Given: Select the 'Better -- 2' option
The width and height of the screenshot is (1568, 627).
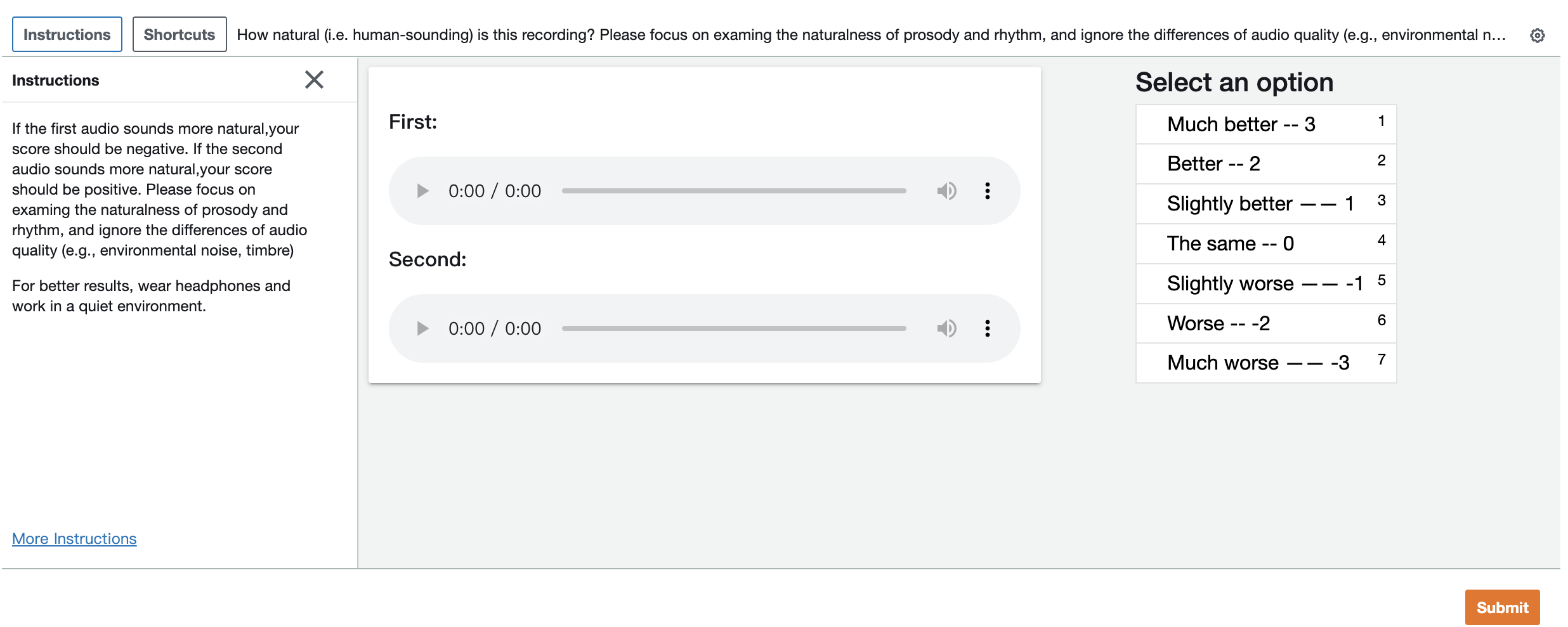Looking at the screenshot, I should point(1265,164).
